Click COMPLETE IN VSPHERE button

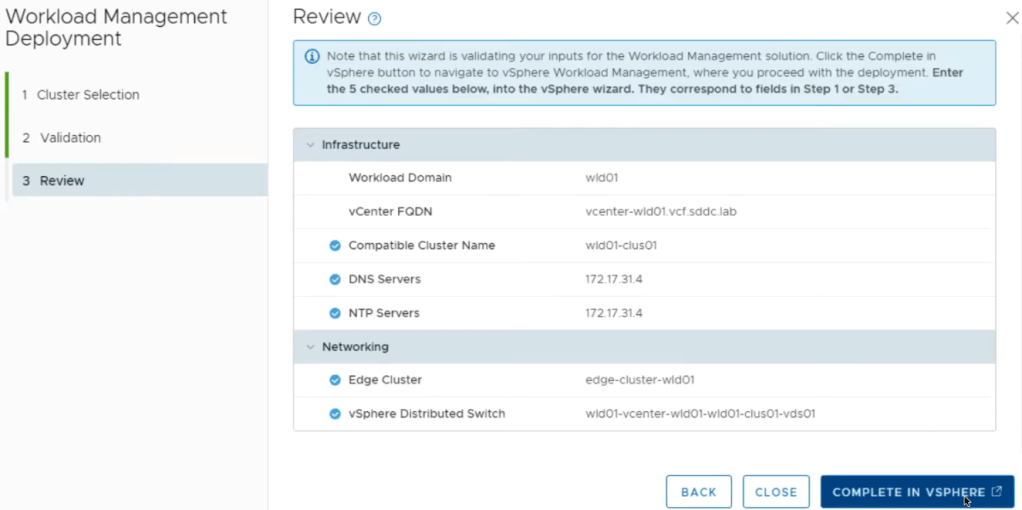(917, 492)
